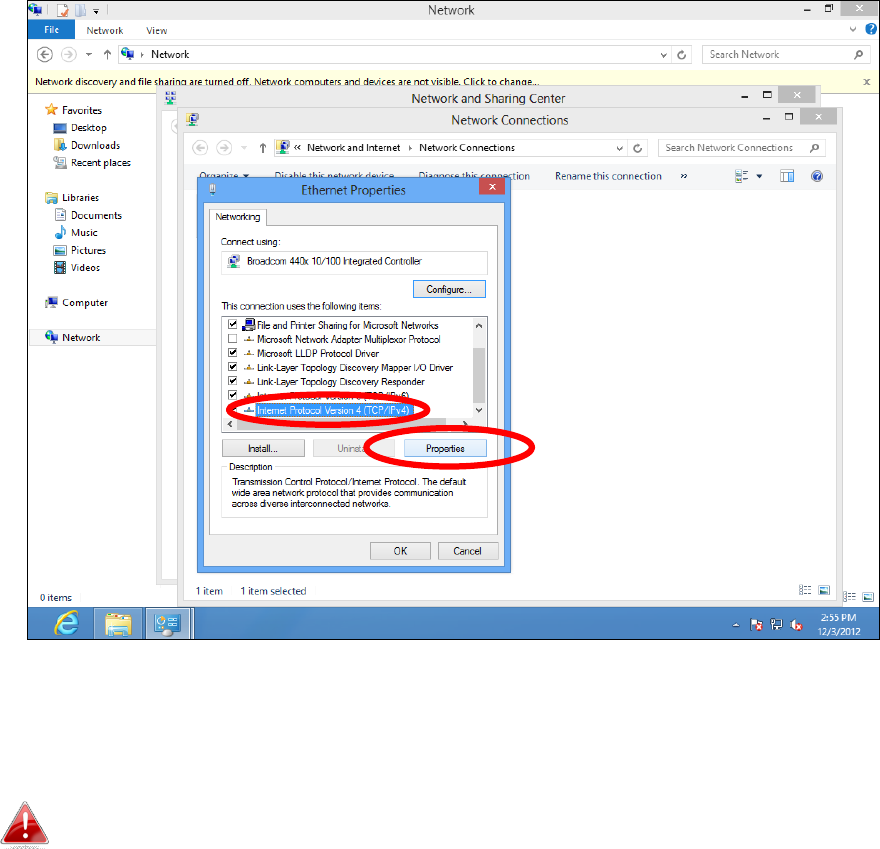Click the magnifier in Search Network Connections
The width and height of the screenshot is (880, 849).
(x=814, y=148)
